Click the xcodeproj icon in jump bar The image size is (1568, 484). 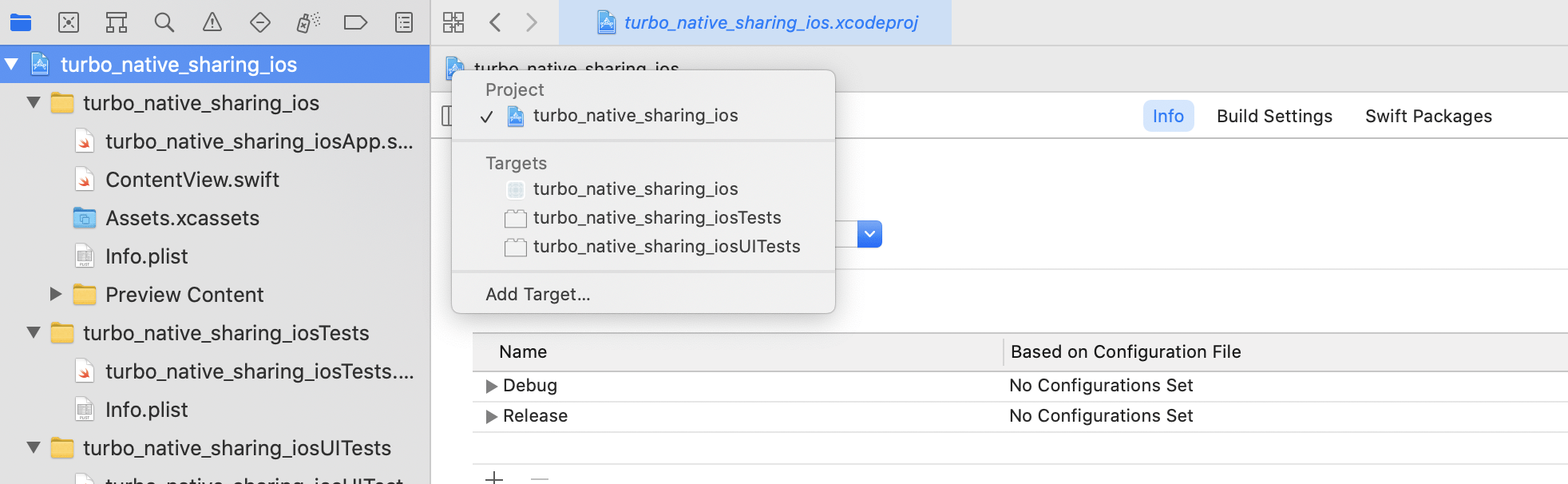click(455, 68)
